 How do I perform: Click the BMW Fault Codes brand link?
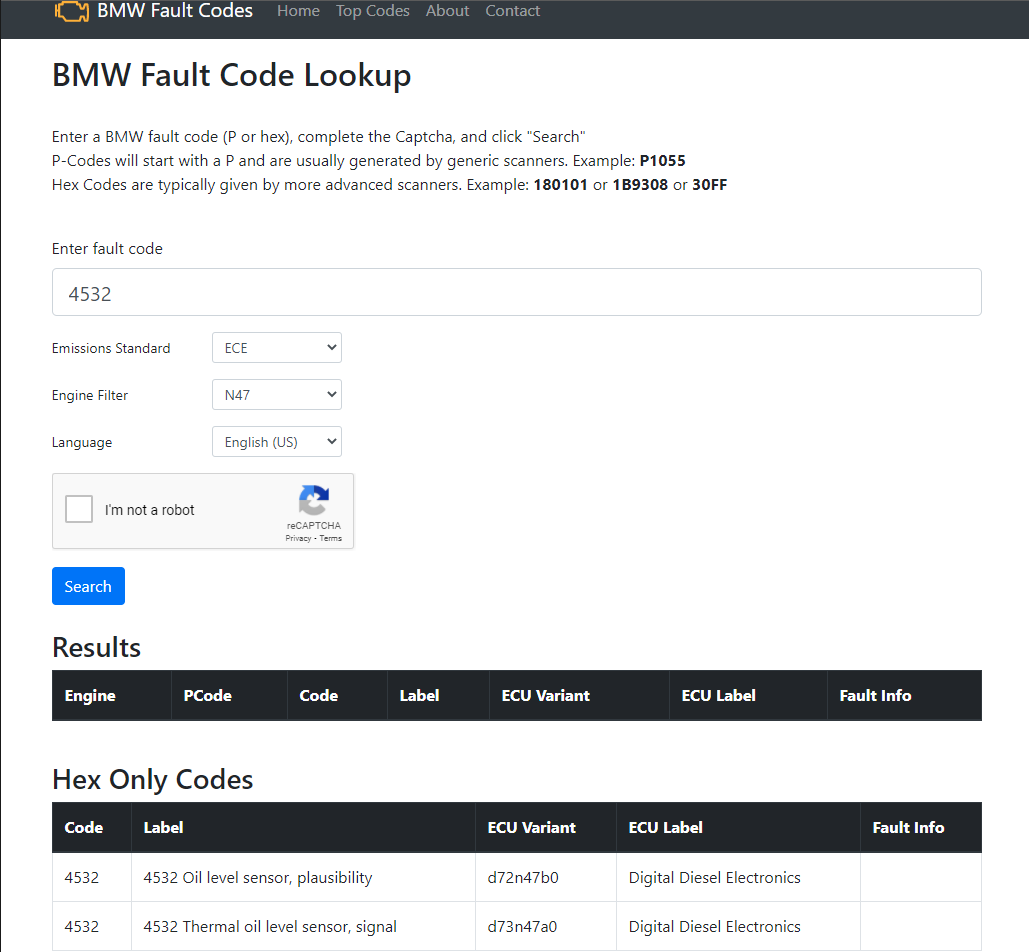point(175,11)
